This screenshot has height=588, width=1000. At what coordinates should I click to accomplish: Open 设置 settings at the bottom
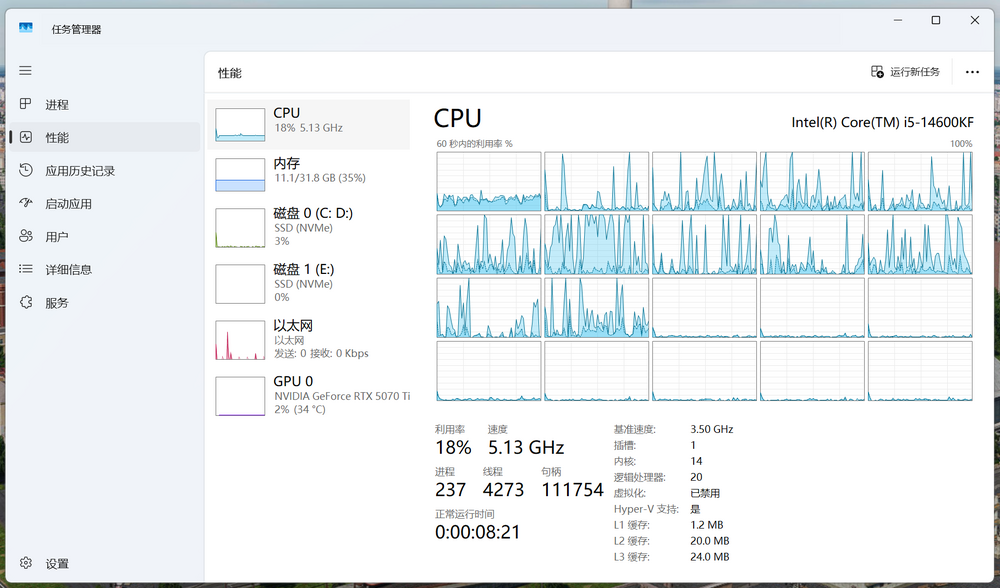(105, 564)
